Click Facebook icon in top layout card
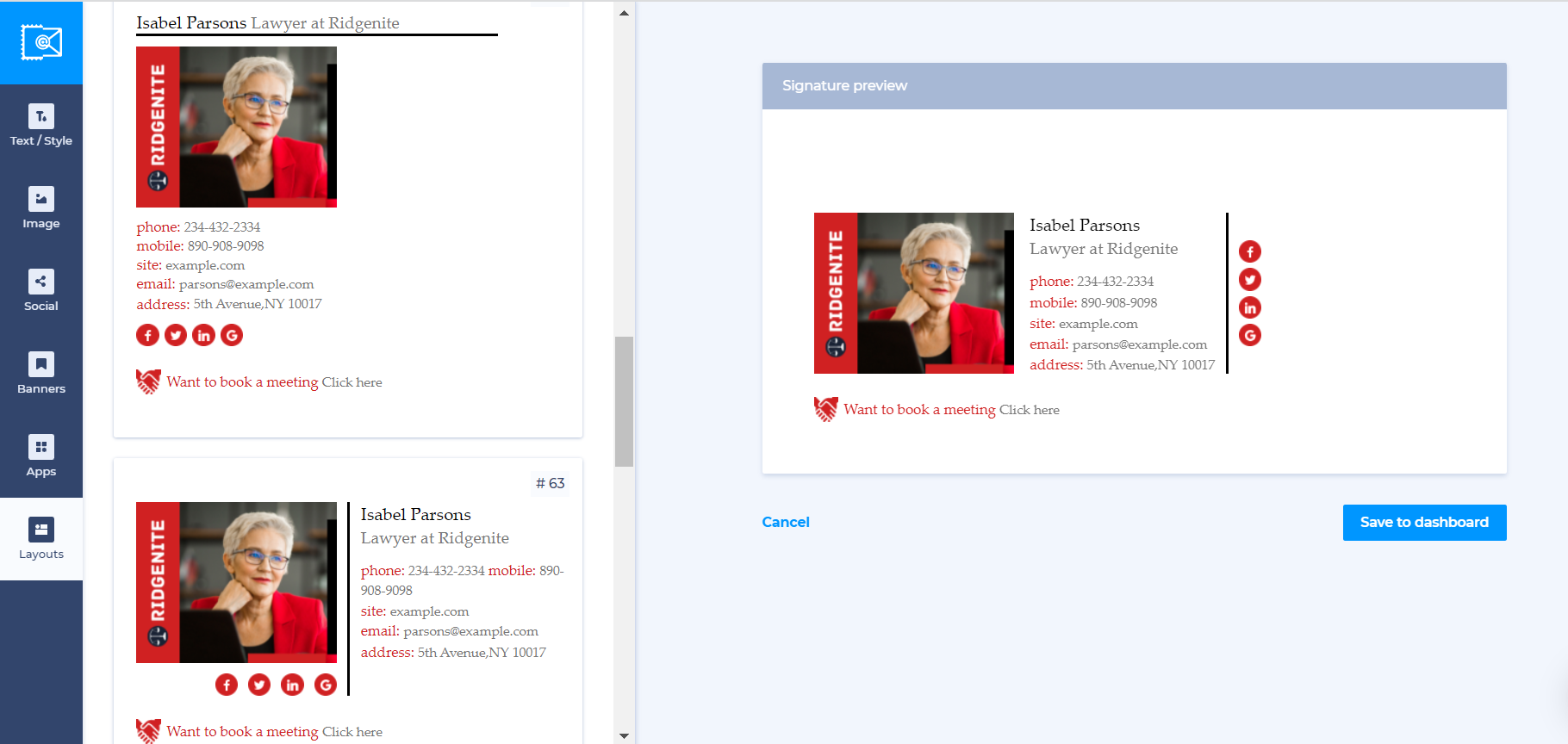This screenshot has width=1568, height=744. coord(147,335)
